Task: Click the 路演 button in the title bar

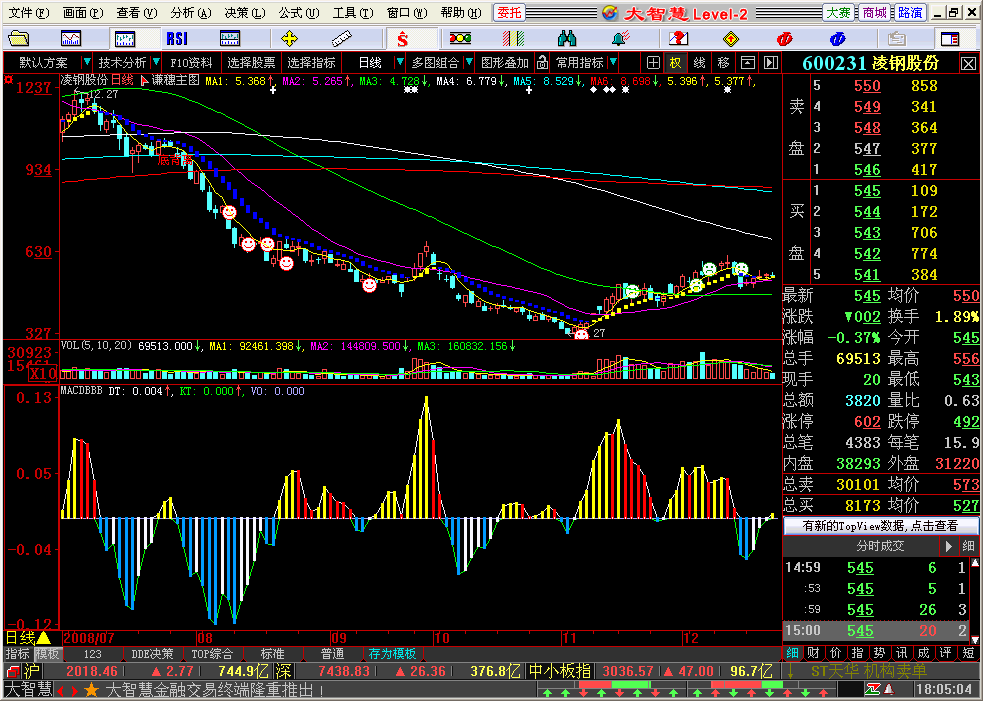Action: [910, 13]
